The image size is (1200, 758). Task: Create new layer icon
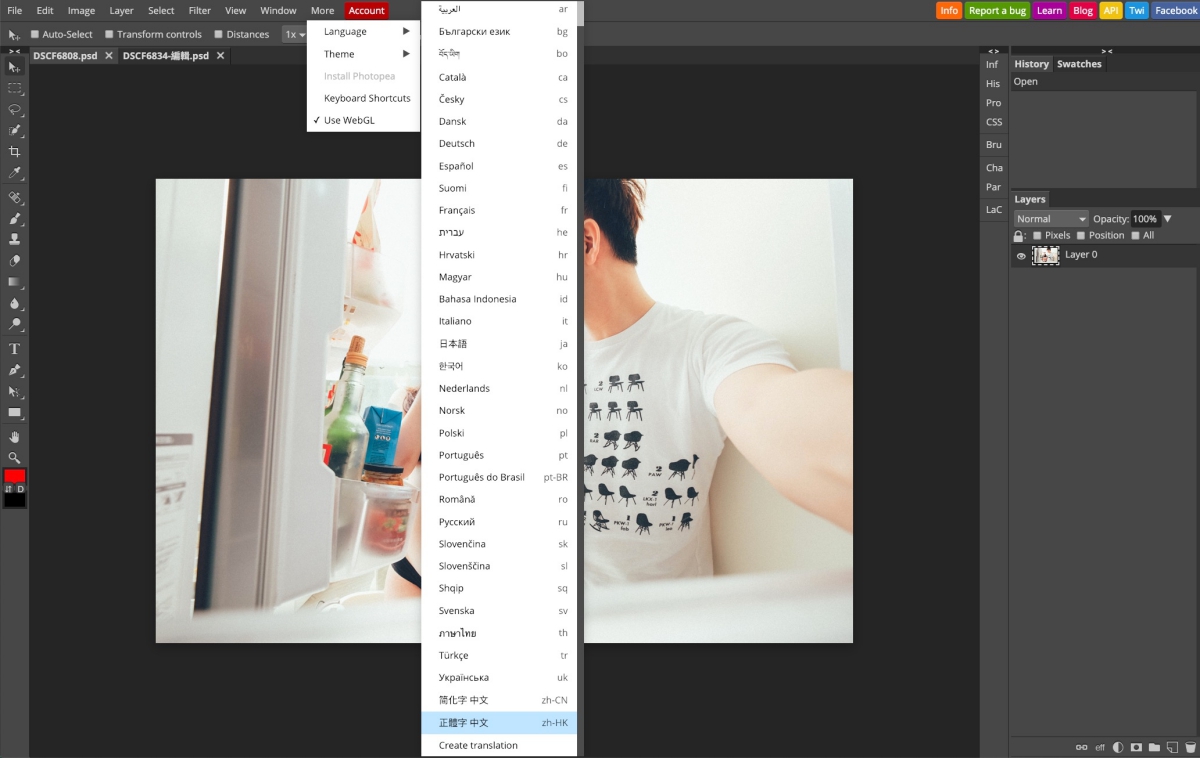[1172, 747]
